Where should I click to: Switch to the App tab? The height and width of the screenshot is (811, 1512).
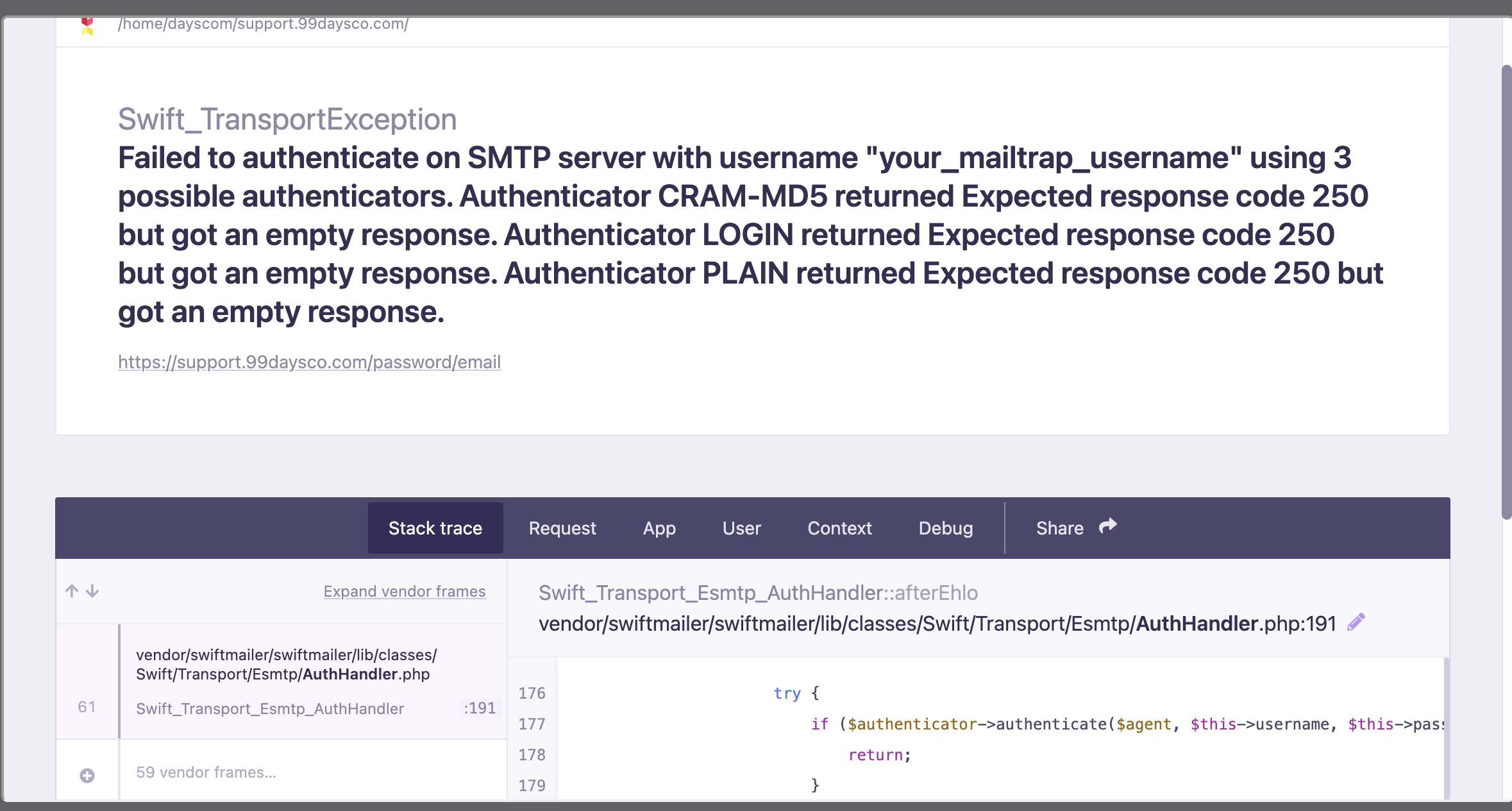click(659, 528)
